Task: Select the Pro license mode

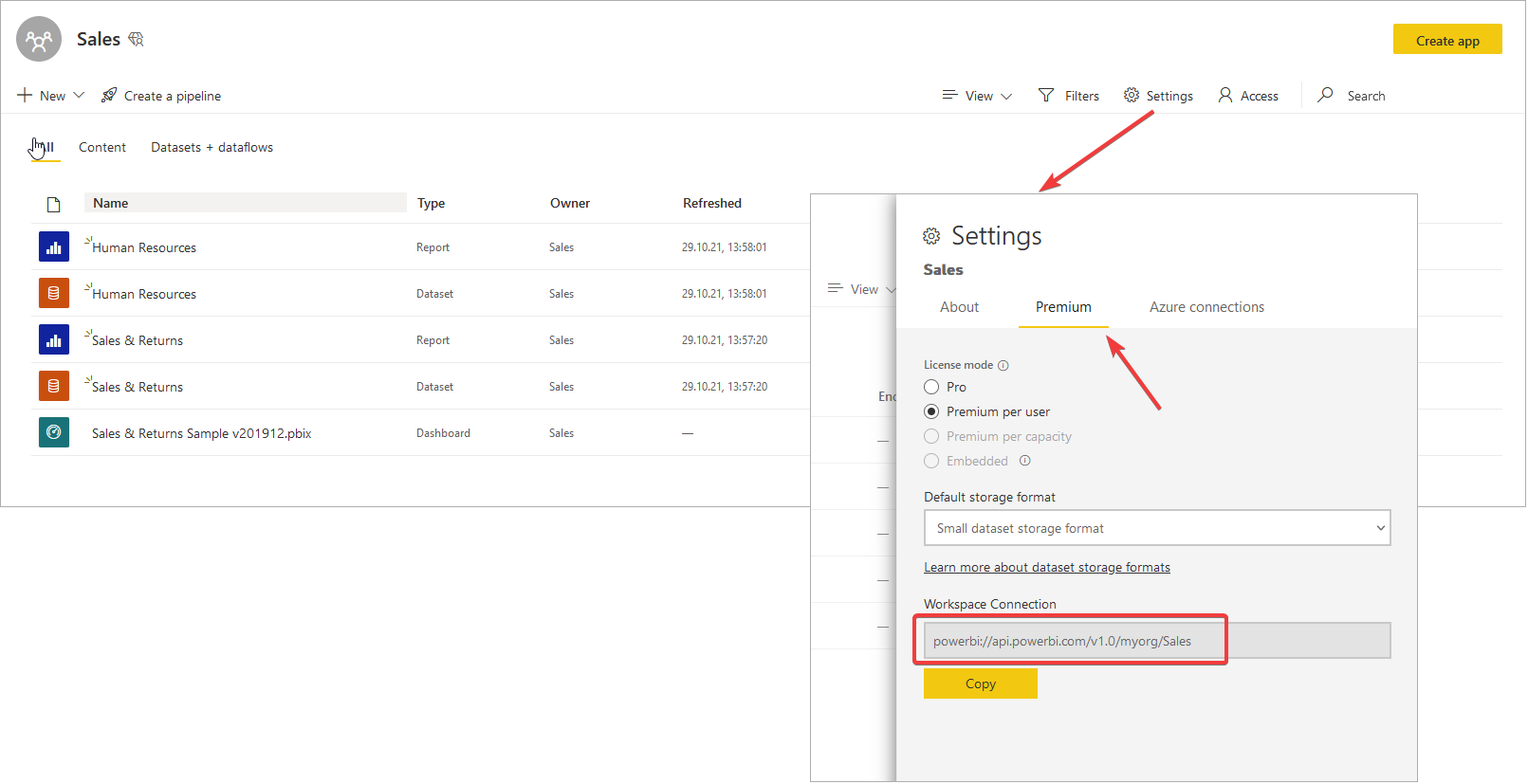Action: [931, 387]
